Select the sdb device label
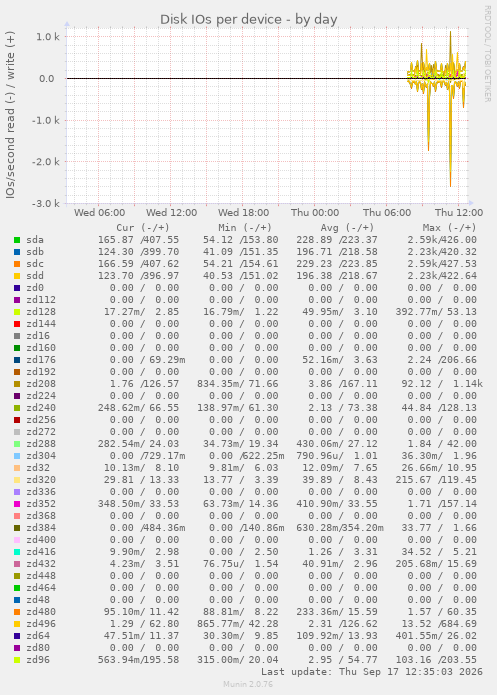Image resolution: width=497 pixels, height=695 pixels. coord(35,252)
